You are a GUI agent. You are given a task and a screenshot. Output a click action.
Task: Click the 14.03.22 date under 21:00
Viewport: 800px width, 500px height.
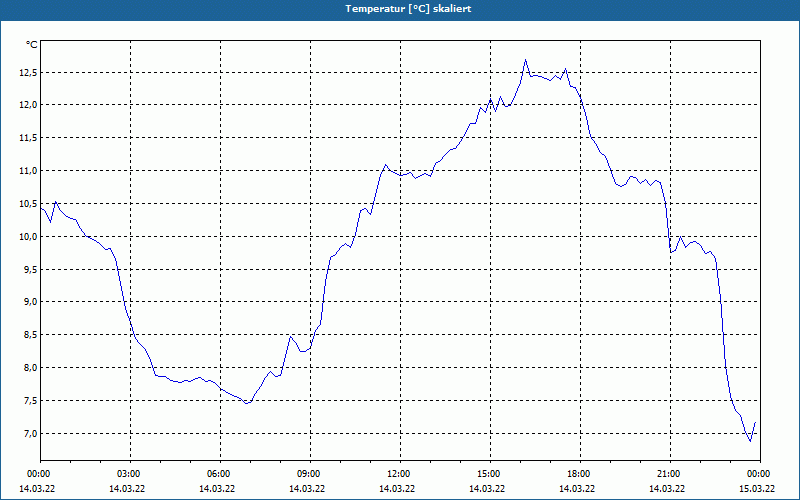667,489
